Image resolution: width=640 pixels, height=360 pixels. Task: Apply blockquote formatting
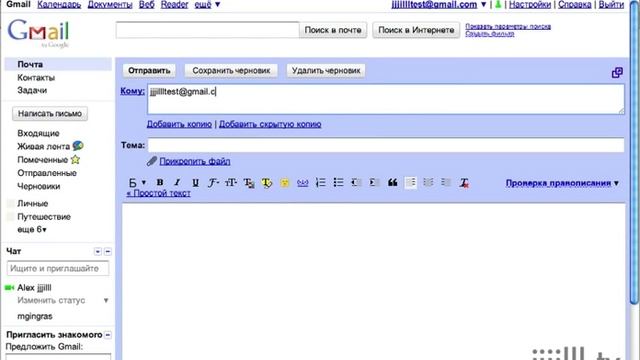pos(392,182)
